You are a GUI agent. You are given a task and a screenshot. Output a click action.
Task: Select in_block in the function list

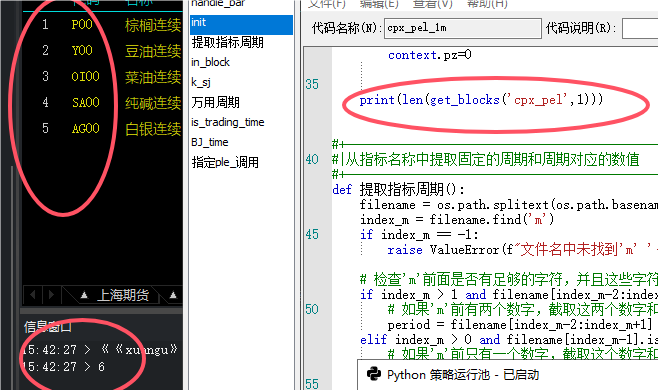point(210,62)
